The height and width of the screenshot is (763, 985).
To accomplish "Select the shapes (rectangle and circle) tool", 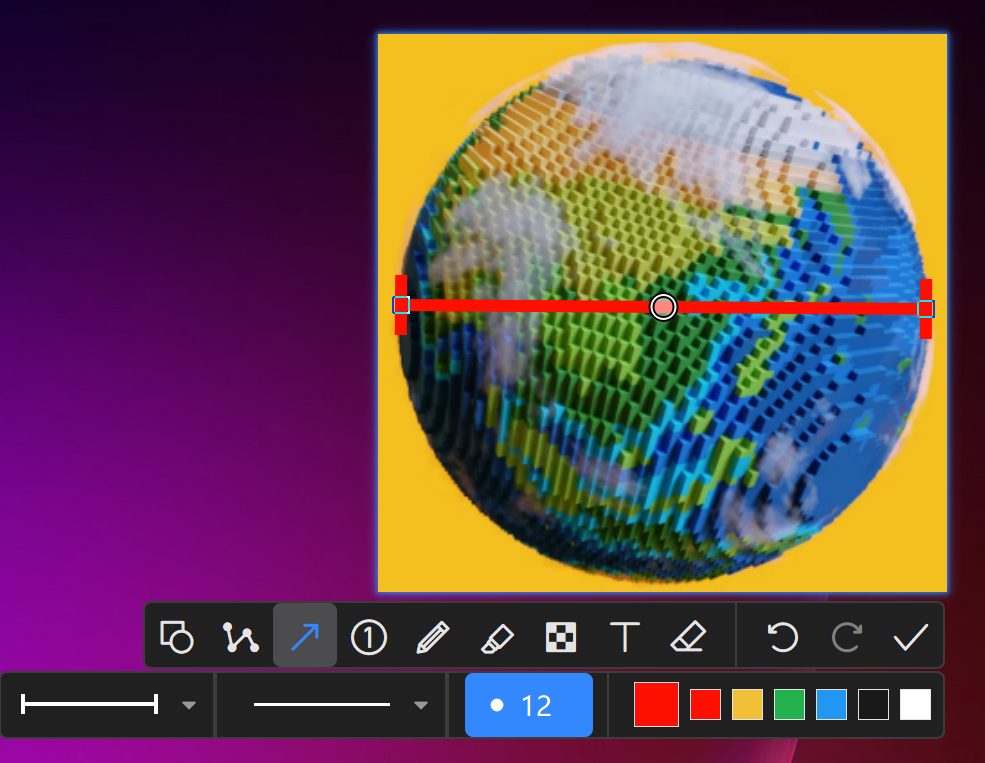I will [x=177, y=636].
